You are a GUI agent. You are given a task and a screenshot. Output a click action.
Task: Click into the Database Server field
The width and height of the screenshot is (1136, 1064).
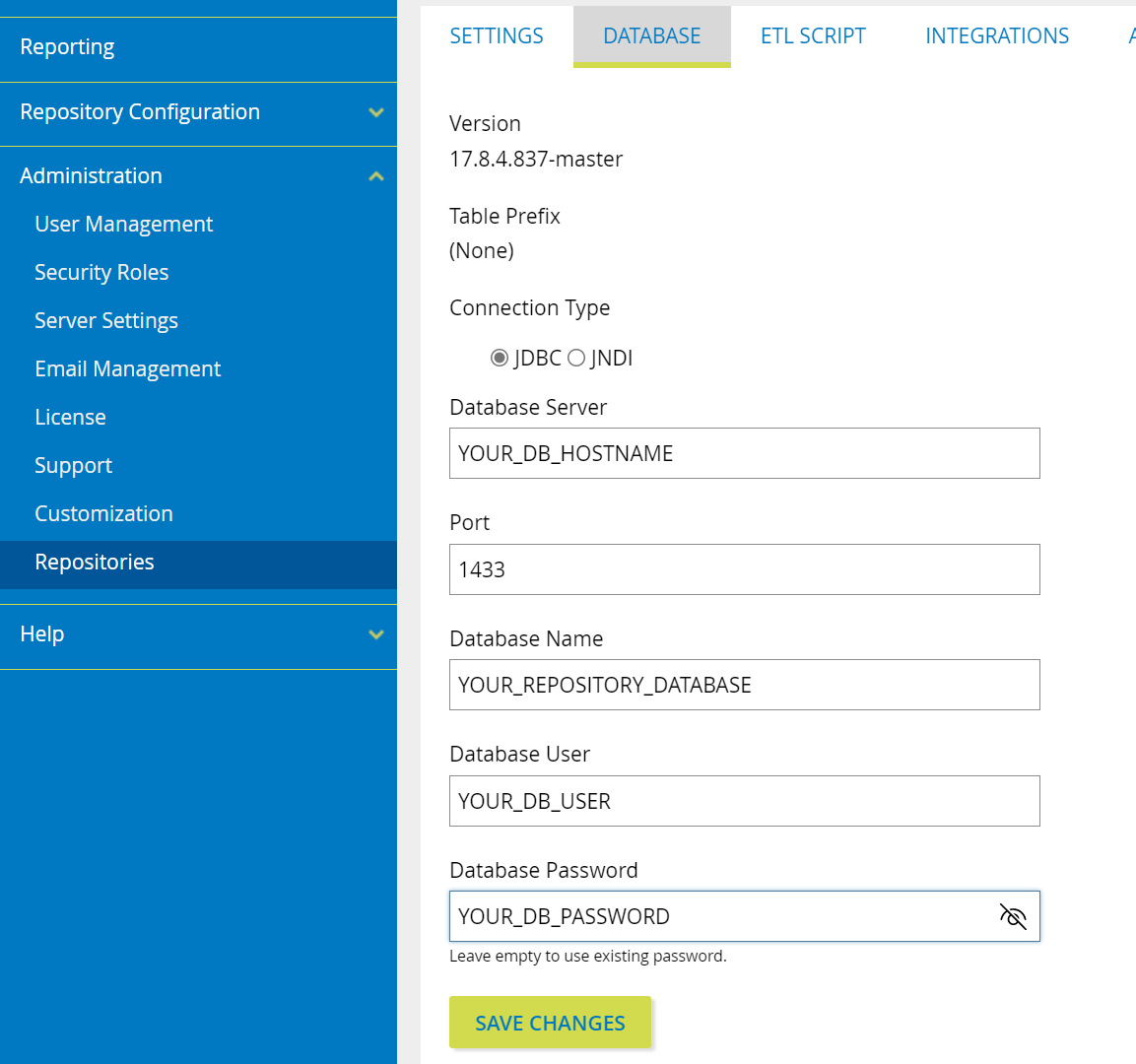click(744, 453)
